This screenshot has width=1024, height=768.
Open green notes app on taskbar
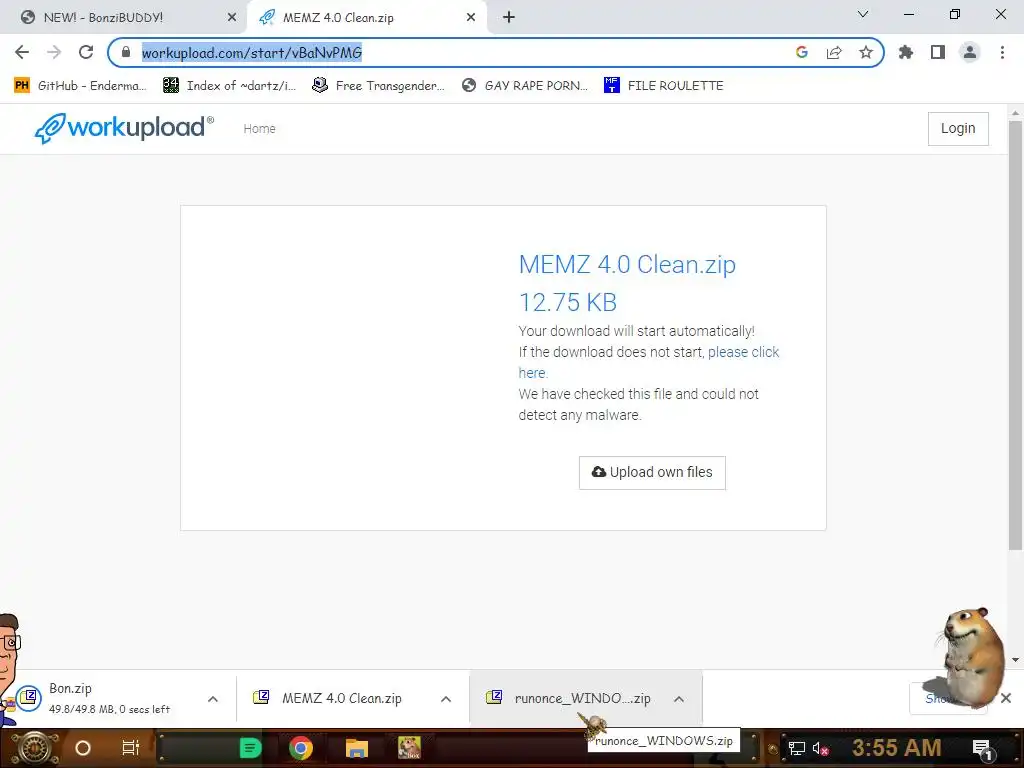(250, 748)
